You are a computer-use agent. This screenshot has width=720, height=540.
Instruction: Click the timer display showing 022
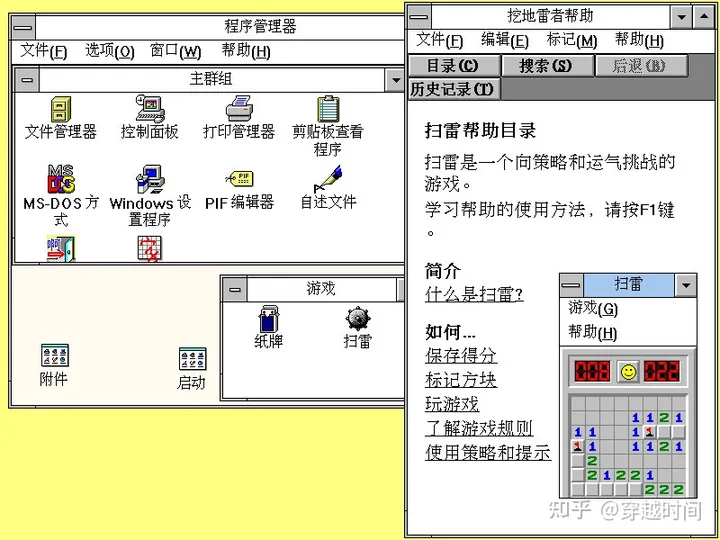point(662,371)
